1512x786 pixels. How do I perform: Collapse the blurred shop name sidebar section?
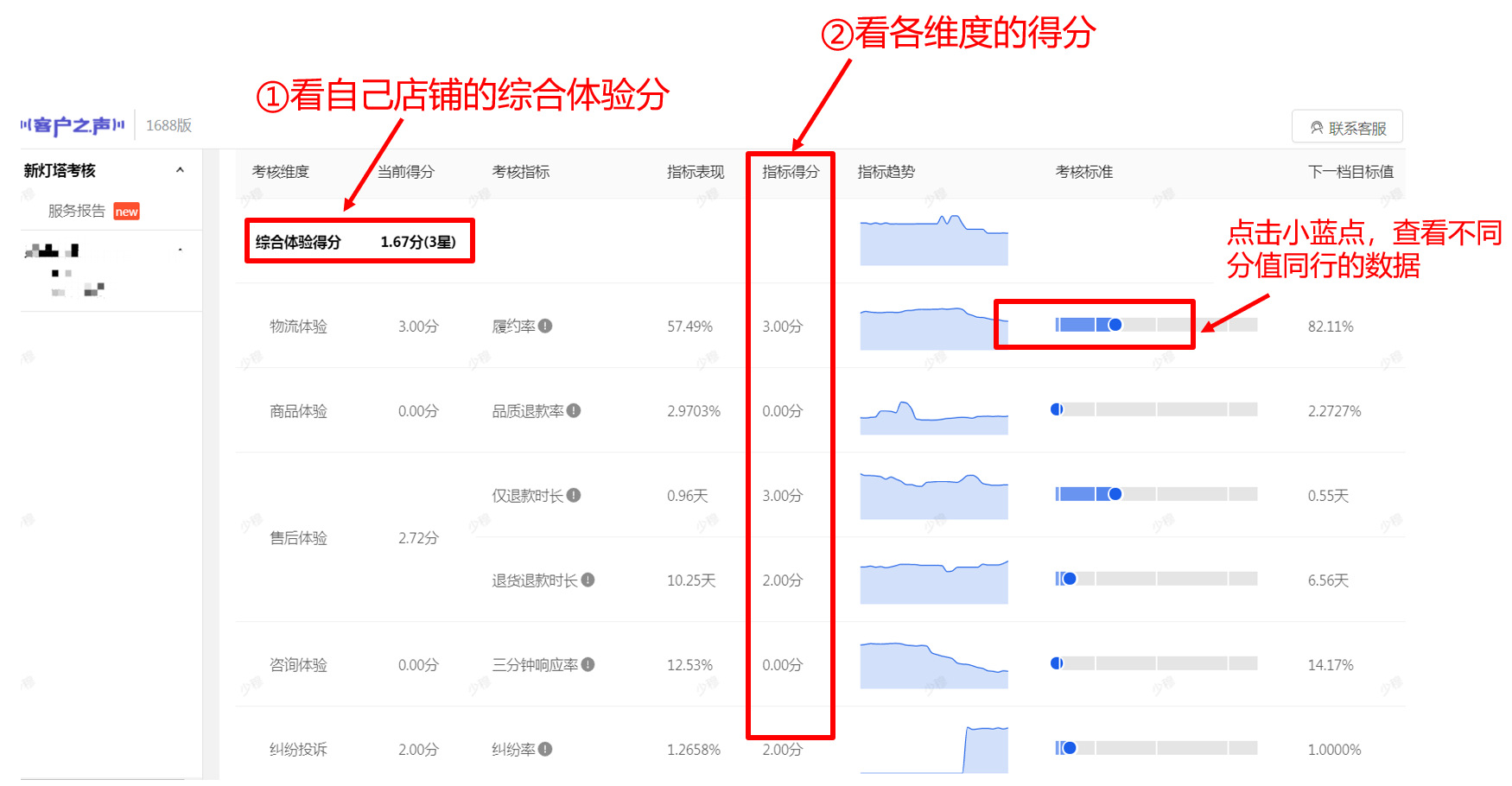point(180,250)
